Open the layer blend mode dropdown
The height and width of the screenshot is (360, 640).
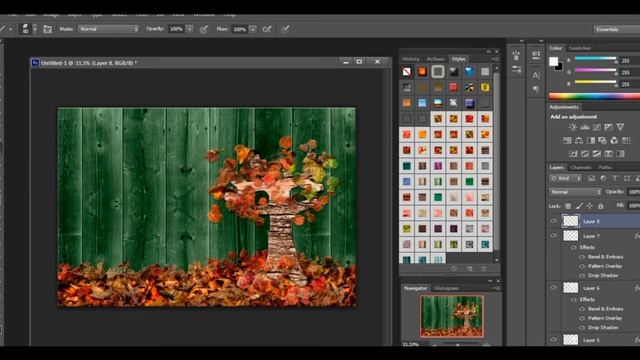coord(575,192)
